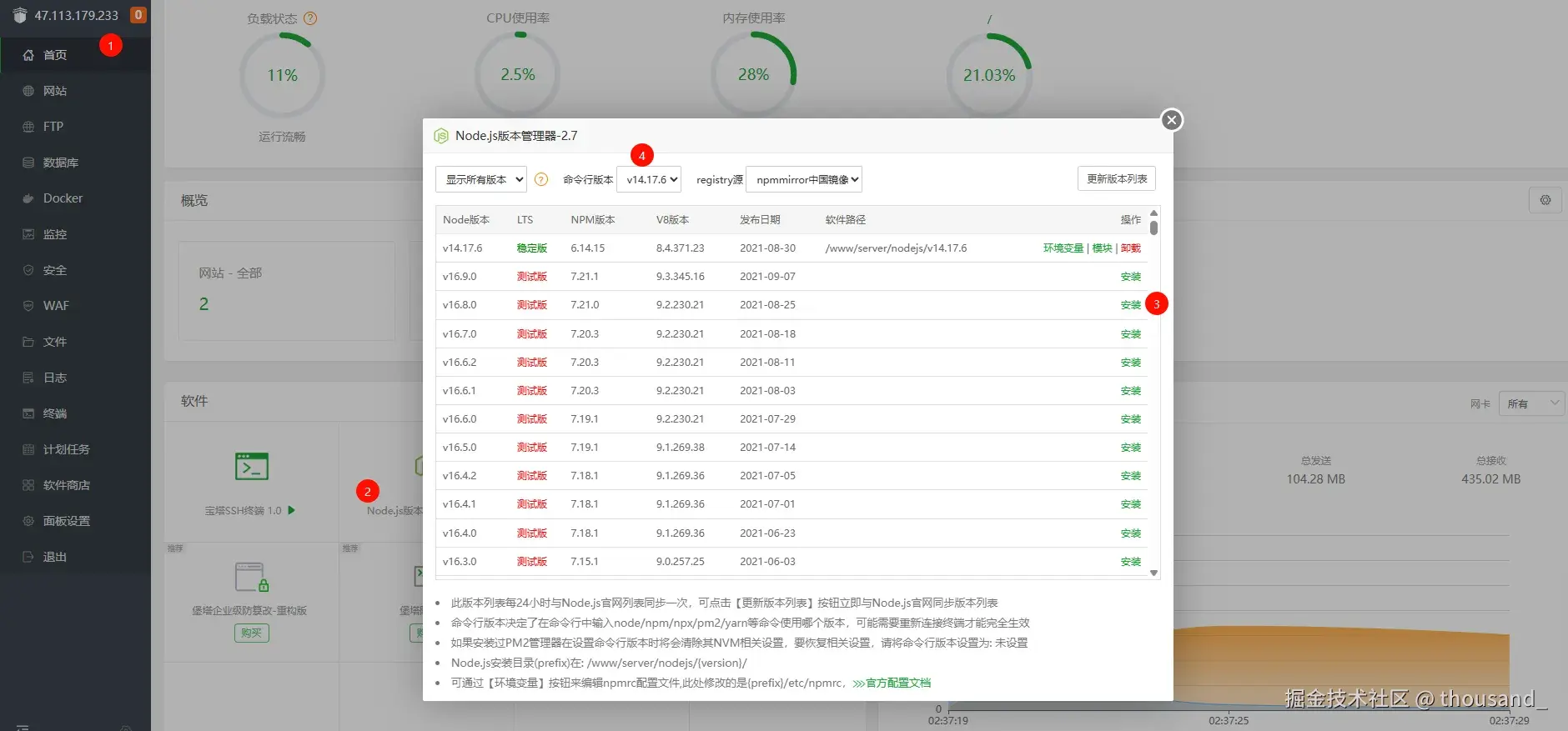
Task: Open the registry源 npmmirror dropdown
Action: (x=804, y=179)
